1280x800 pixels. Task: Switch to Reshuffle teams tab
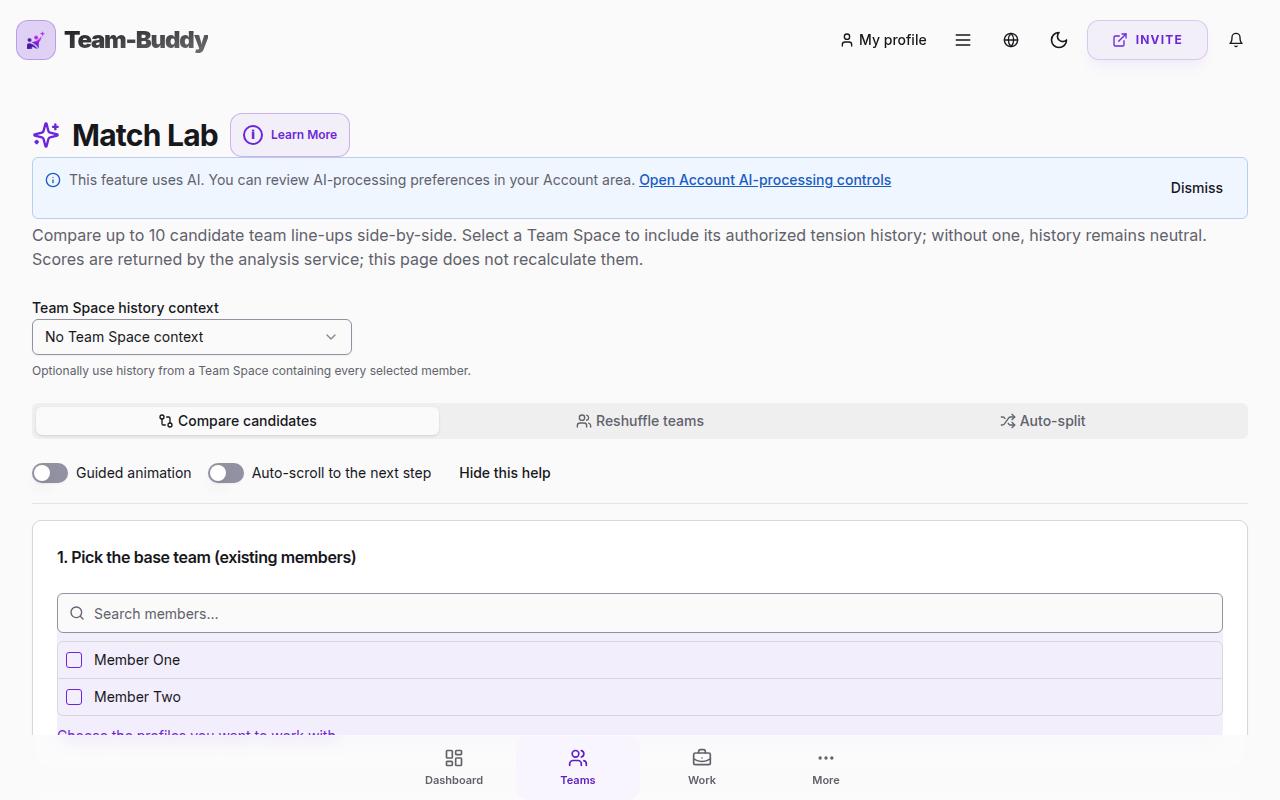[x=640, y=421]
